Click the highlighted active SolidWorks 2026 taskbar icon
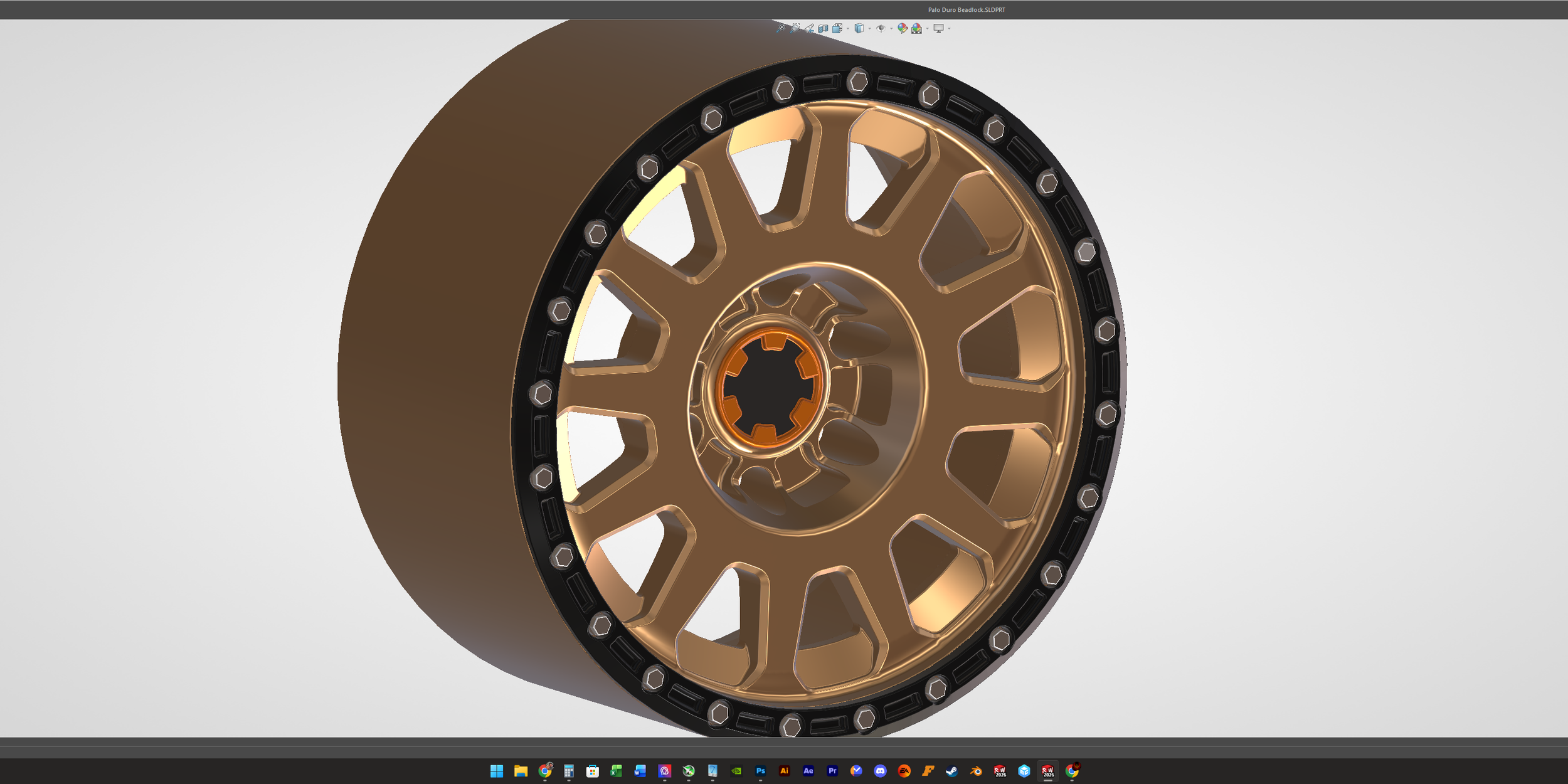This screenshot has height=784, width=1568. 1048,771
